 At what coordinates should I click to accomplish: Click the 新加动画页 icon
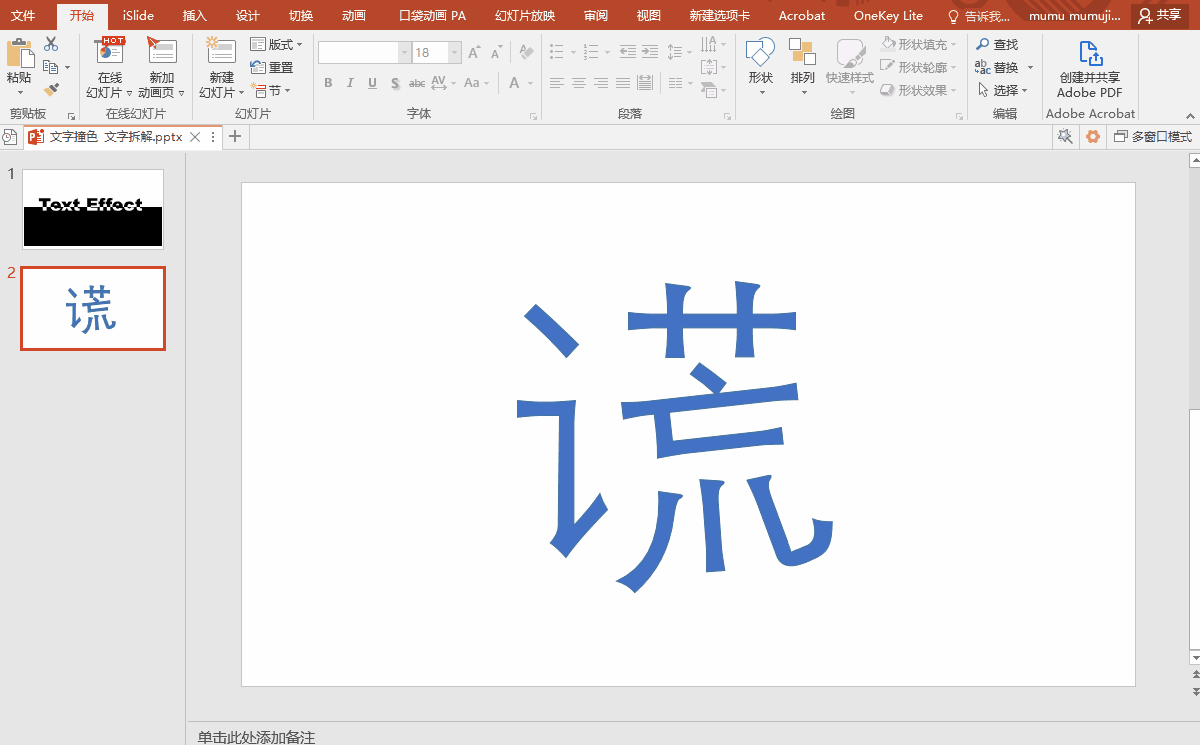click(x=161, y=52)
